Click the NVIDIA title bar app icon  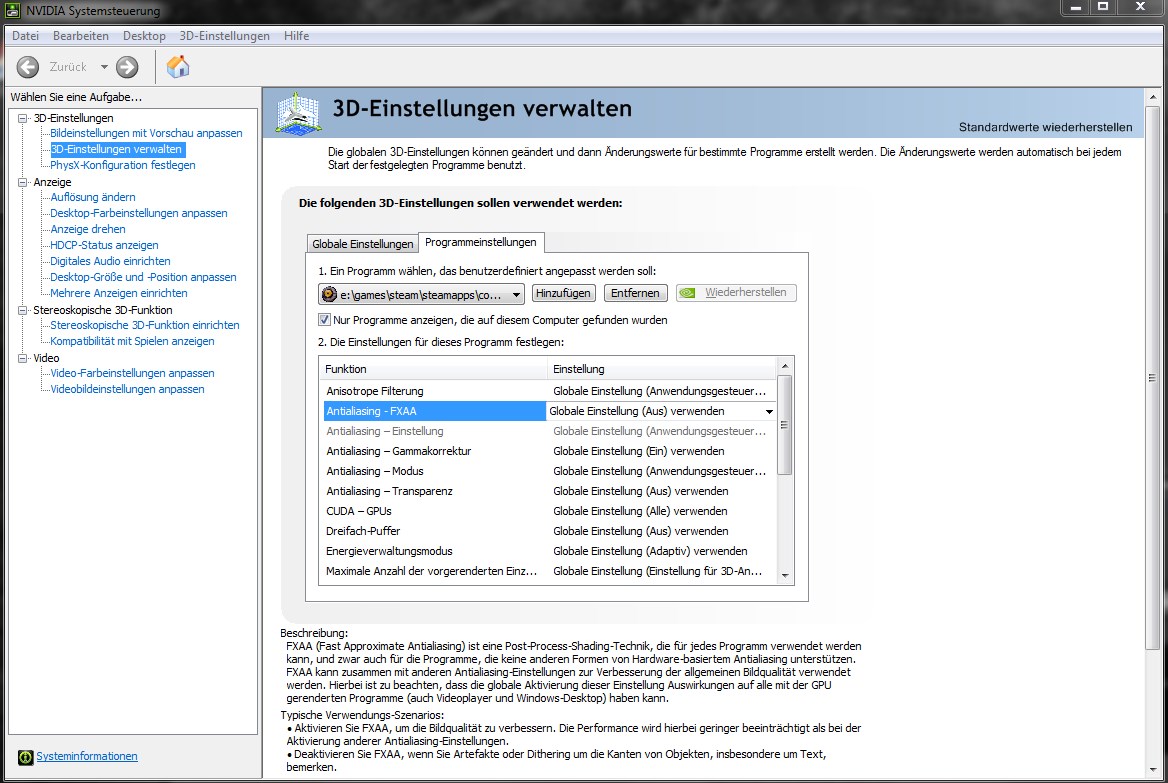12,10
